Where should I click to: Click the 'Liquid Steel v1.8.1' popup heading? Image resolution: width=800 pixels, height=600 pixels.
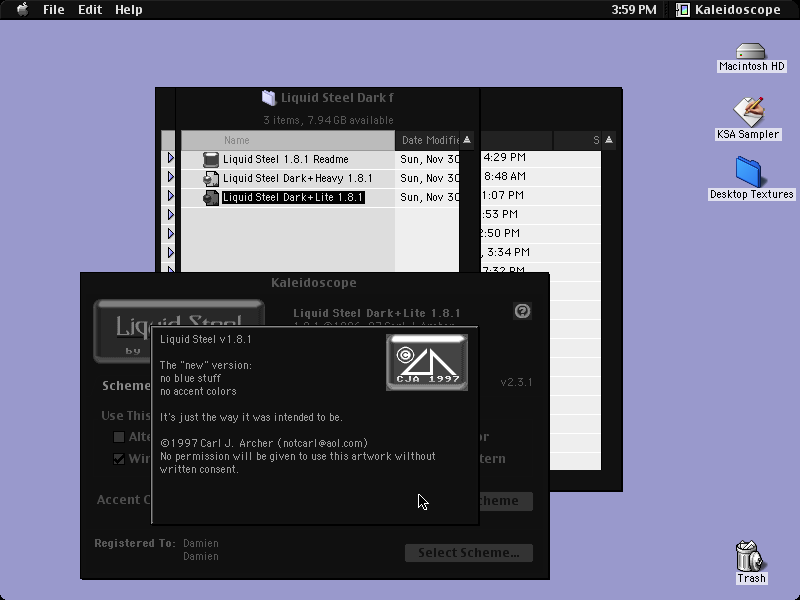click(x=206, y=339)
